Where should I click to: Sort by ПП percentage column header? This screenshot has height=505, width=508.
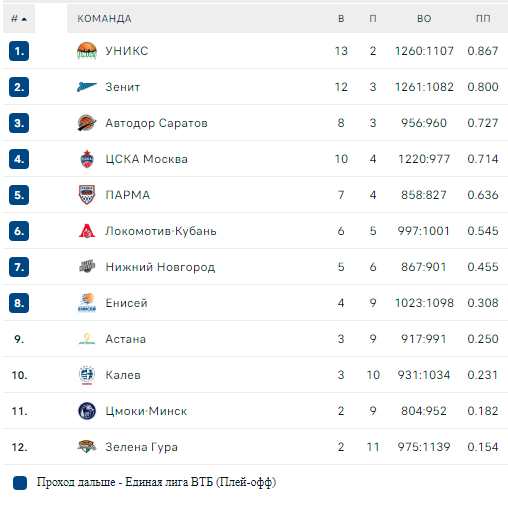pos(483,19)
